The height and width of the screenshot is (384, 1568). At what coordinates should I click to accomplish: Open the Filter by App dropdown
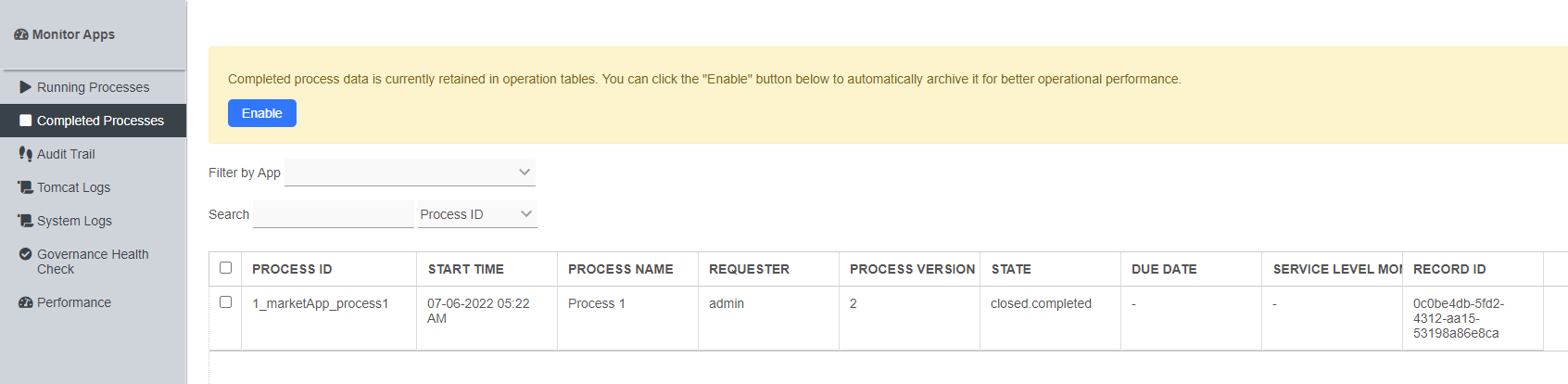(x=410, y=173)
